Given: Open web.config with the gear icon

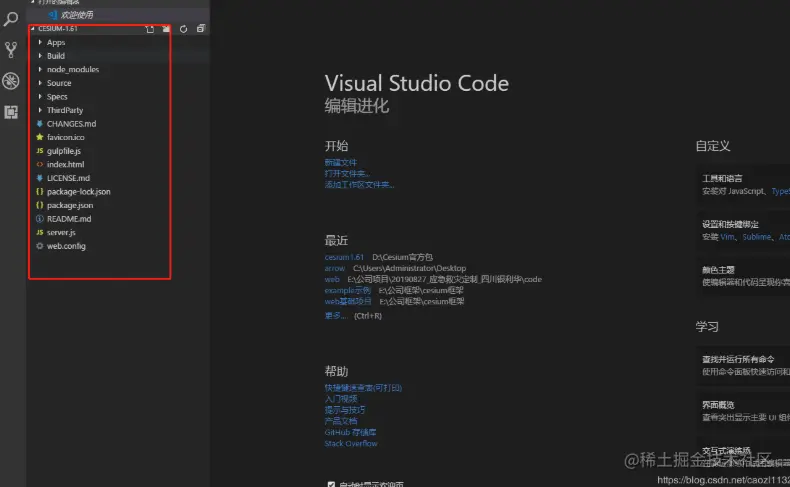Looking at the screenshot, I should click(x=66, y=246).
